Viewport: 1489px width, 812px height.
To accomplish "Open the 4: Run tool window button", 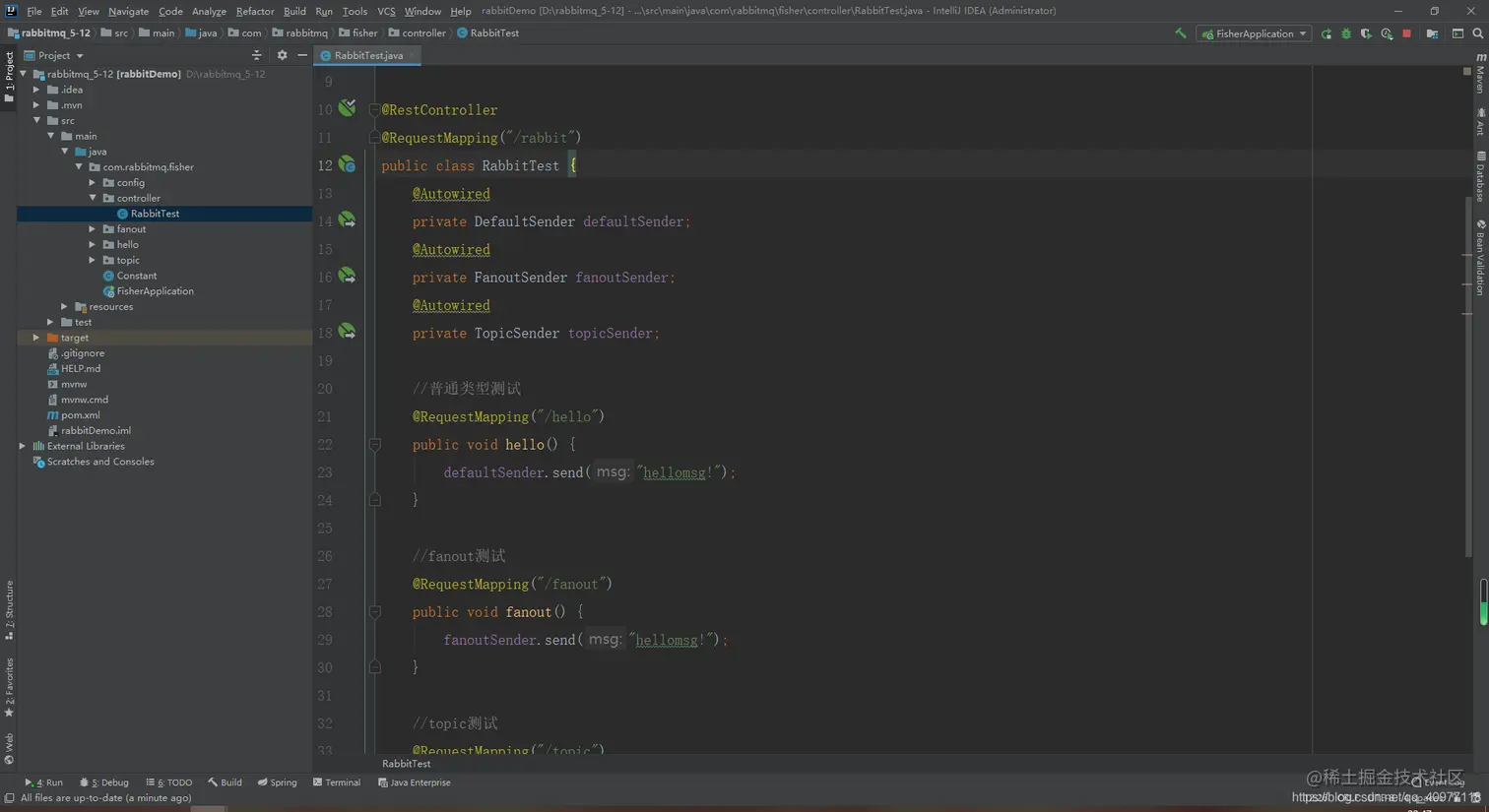I will click(x=43, y=782).
